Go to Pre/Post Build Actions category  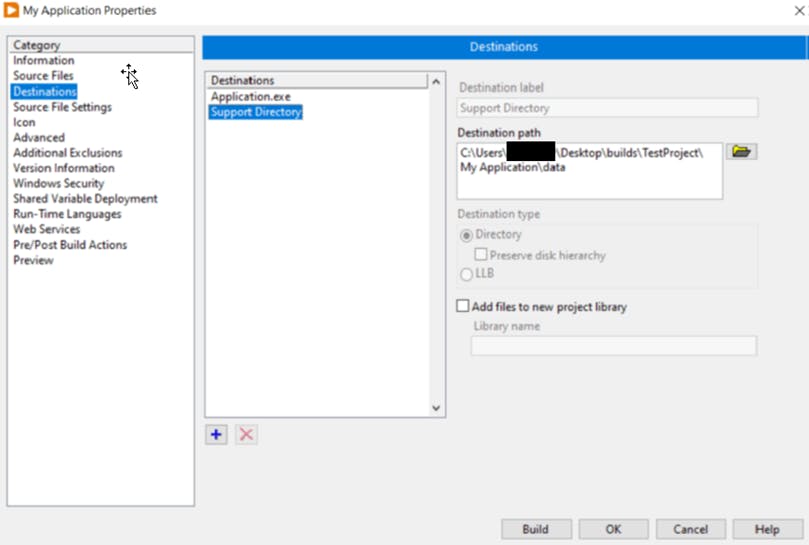pos(70,245)
